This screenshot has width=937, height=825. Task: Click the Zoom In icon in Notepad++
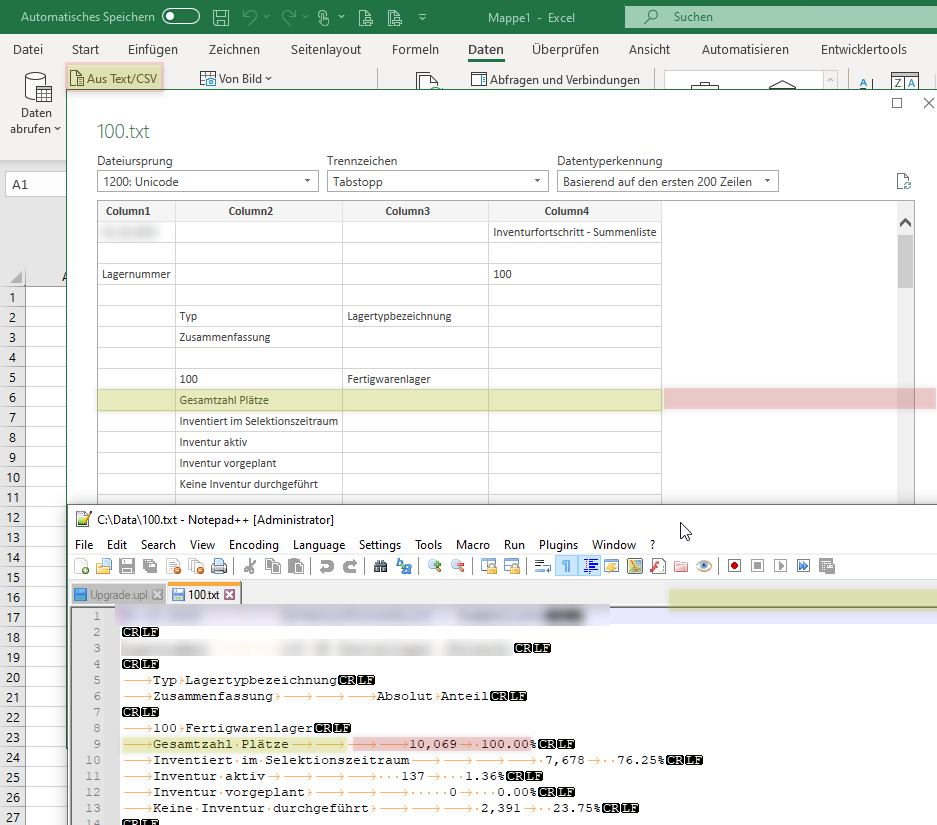(435, 566)
